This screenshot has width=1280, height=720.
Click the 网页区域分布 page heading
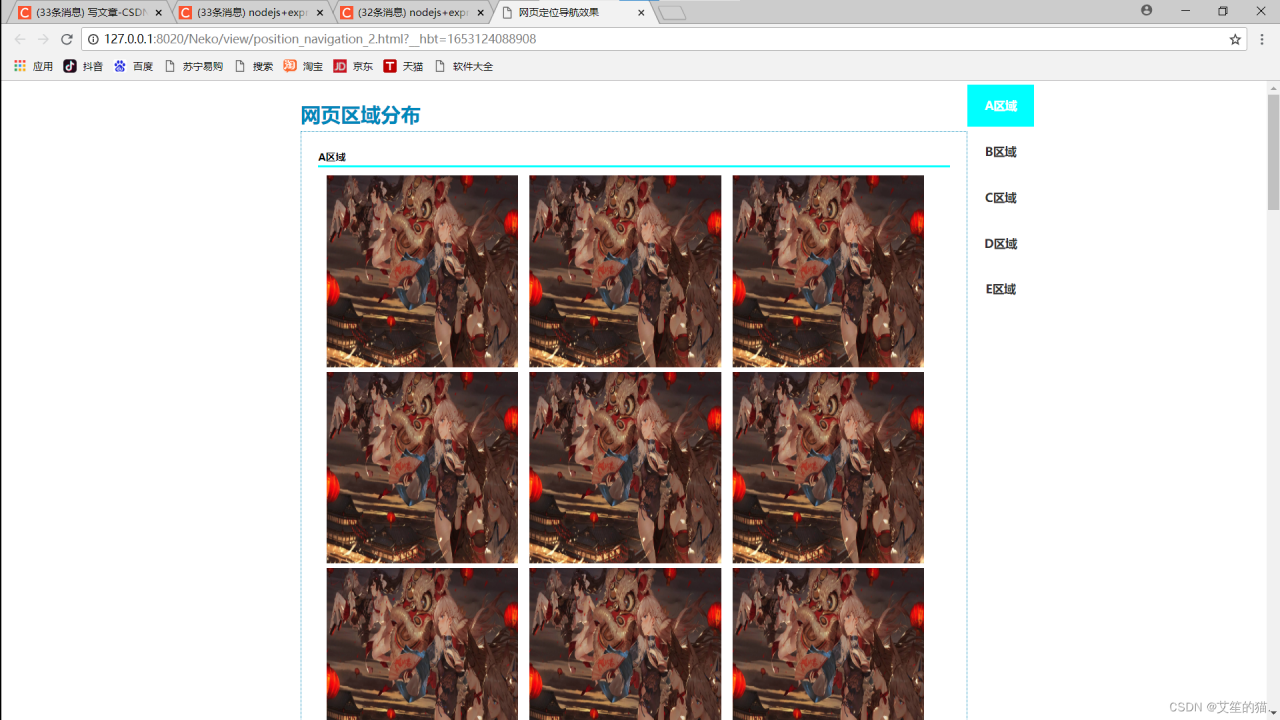tap(360, 115)
